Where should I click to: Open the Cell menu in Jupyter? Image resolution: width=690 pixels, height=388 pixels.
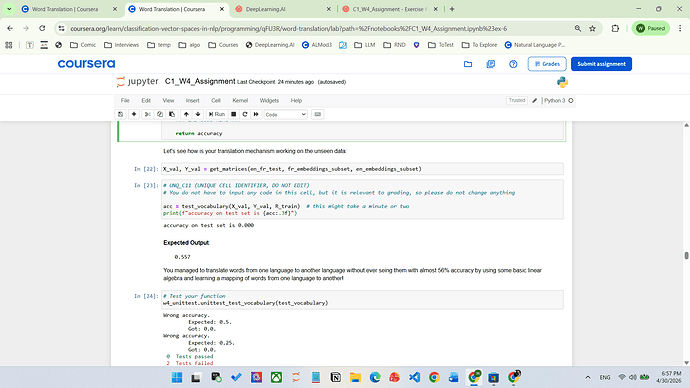click(216, 101)
